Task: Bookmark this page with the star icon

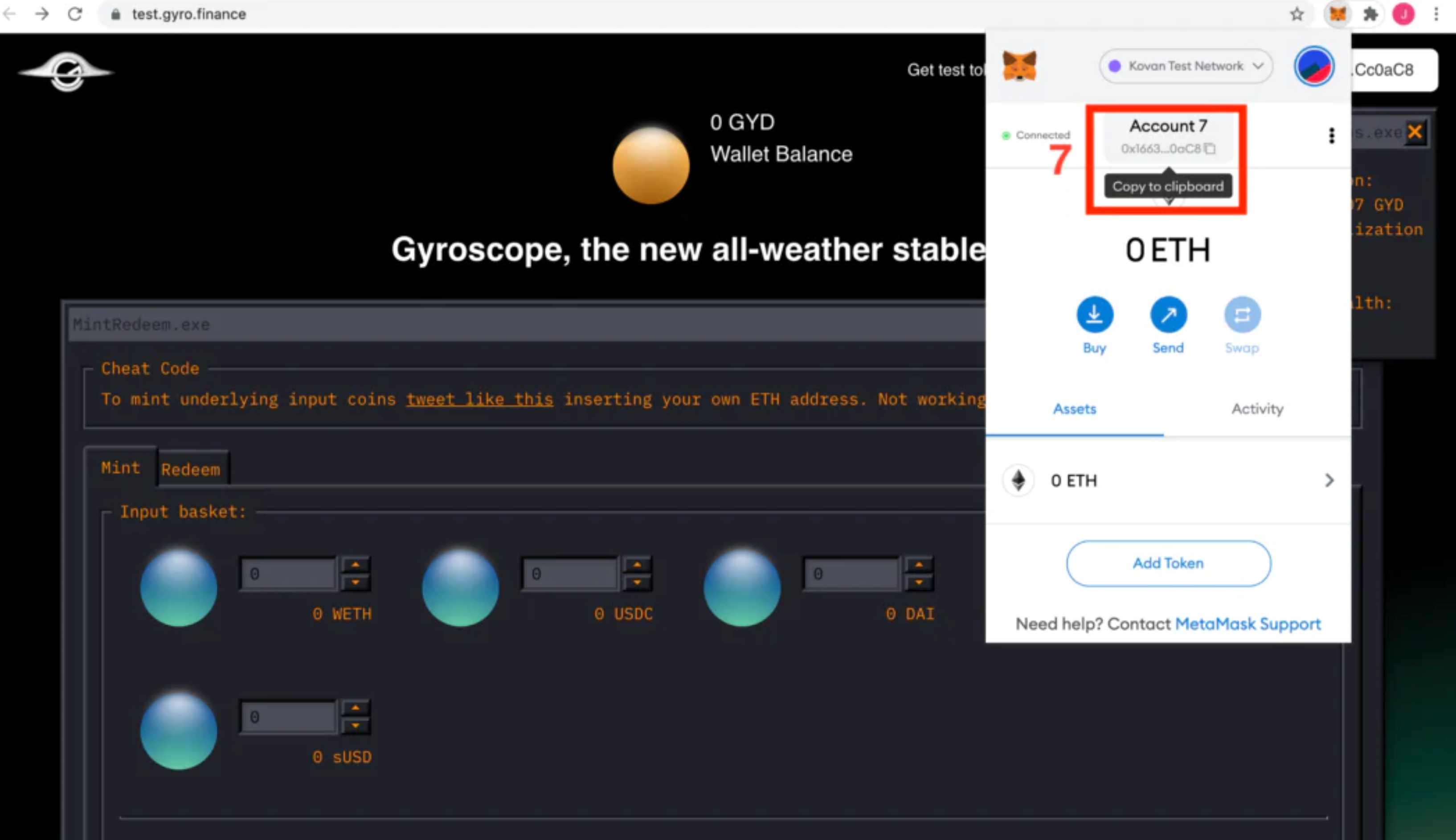Action: pos(1297,14)
